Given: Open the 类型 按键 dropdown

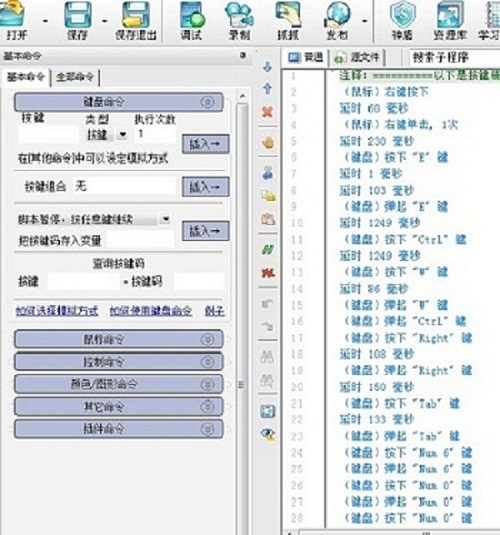Looking at the screenshot, I should tap(122, 135).
